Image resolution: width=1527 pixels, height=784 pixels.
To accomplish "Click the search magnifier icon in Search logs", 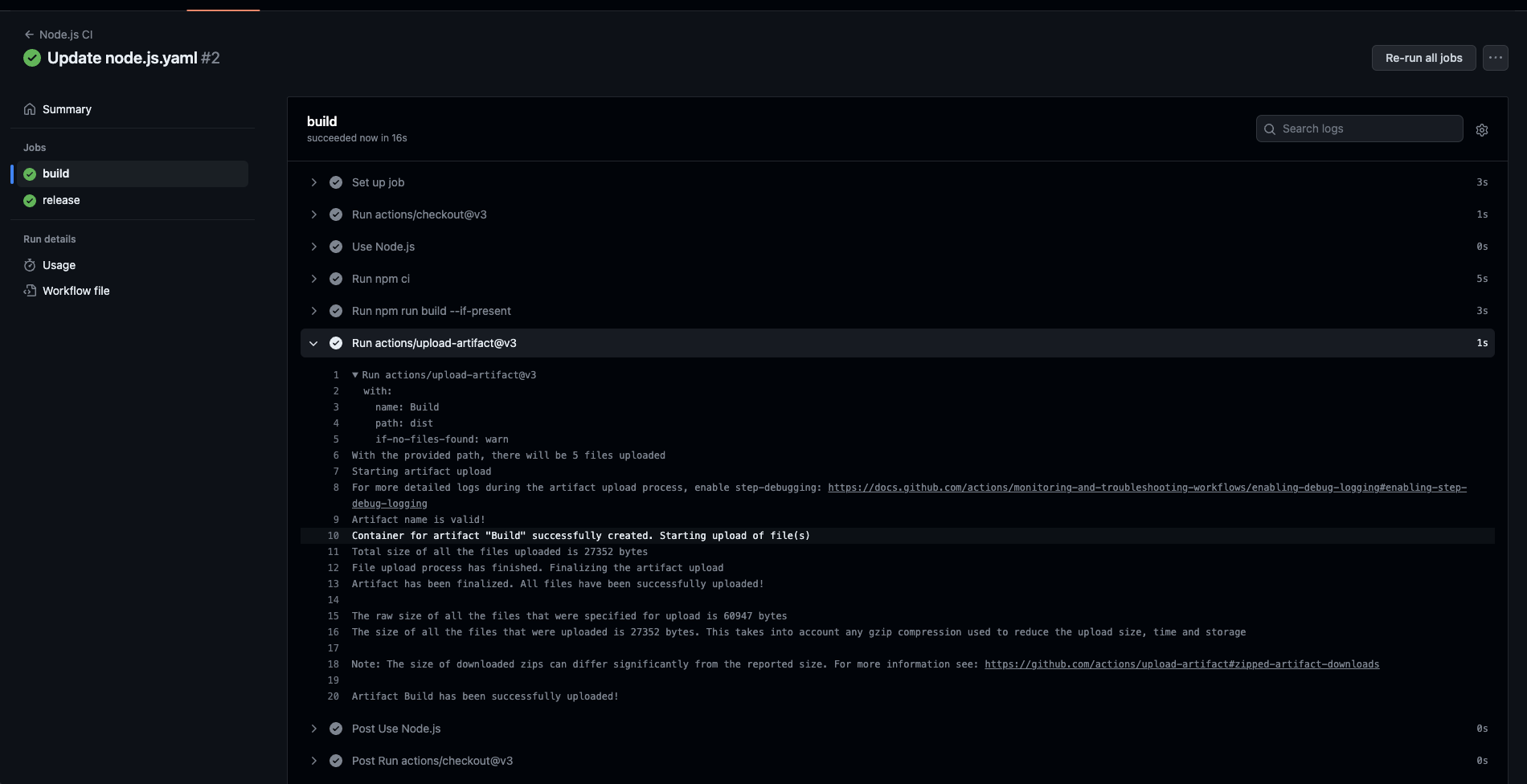I will click(x=1270, y=129).
